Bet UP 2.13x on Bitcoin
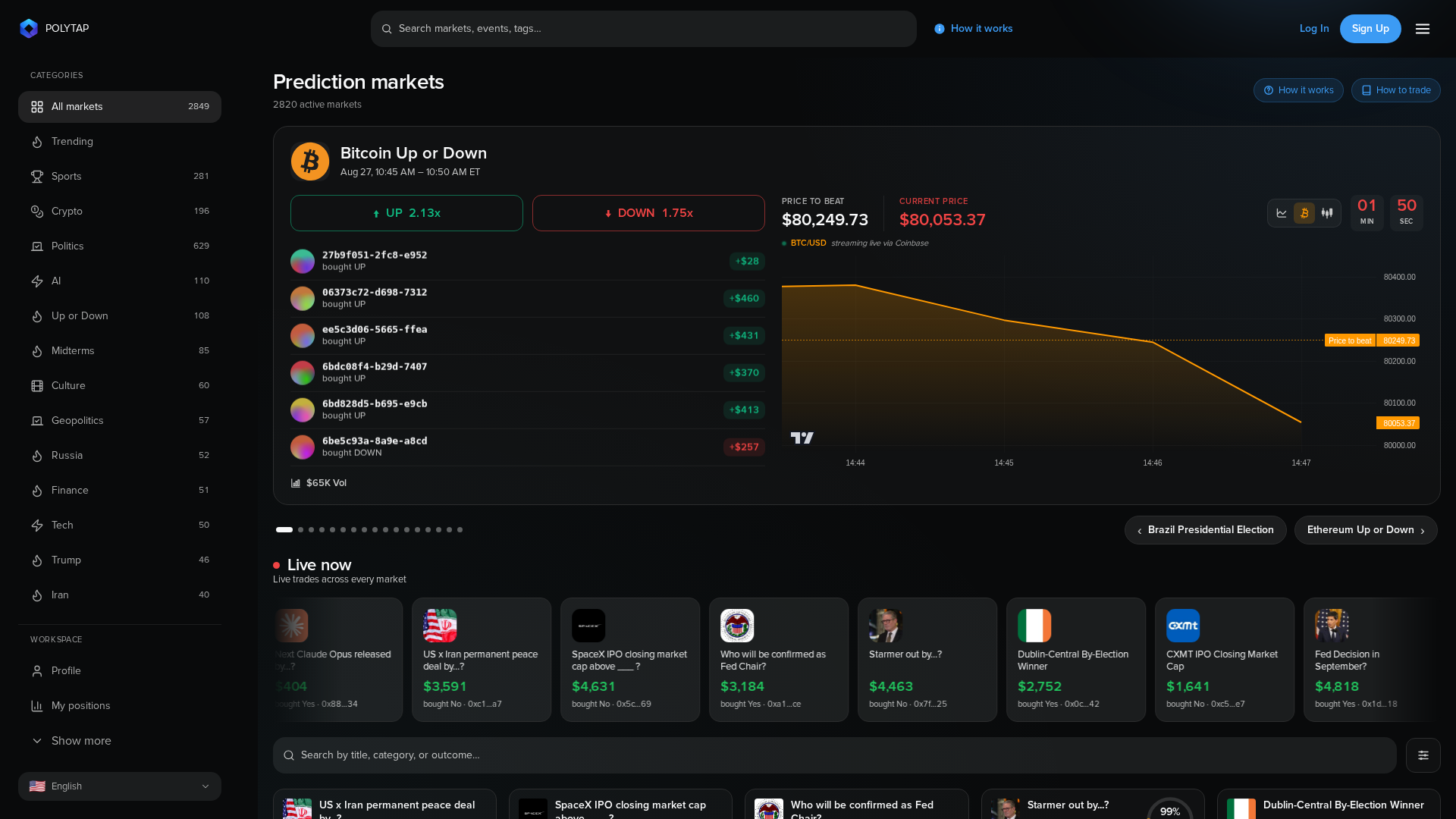Image resolution: width=1456 pixels, height=819 pixels. point(406,213)
